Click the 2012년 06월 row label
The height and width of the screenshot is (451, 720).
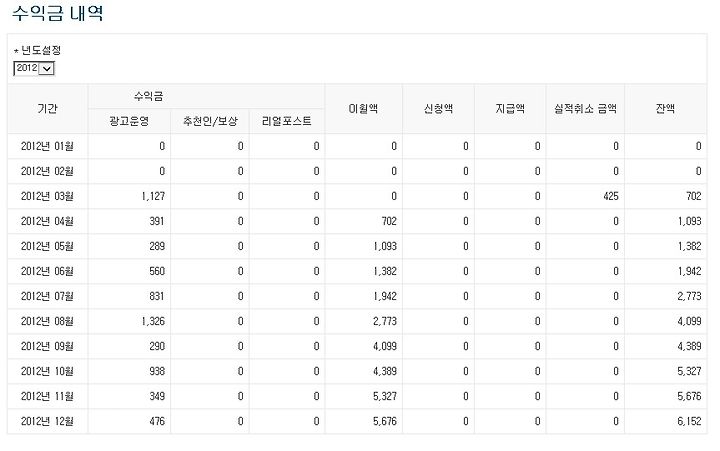[47, 271]
